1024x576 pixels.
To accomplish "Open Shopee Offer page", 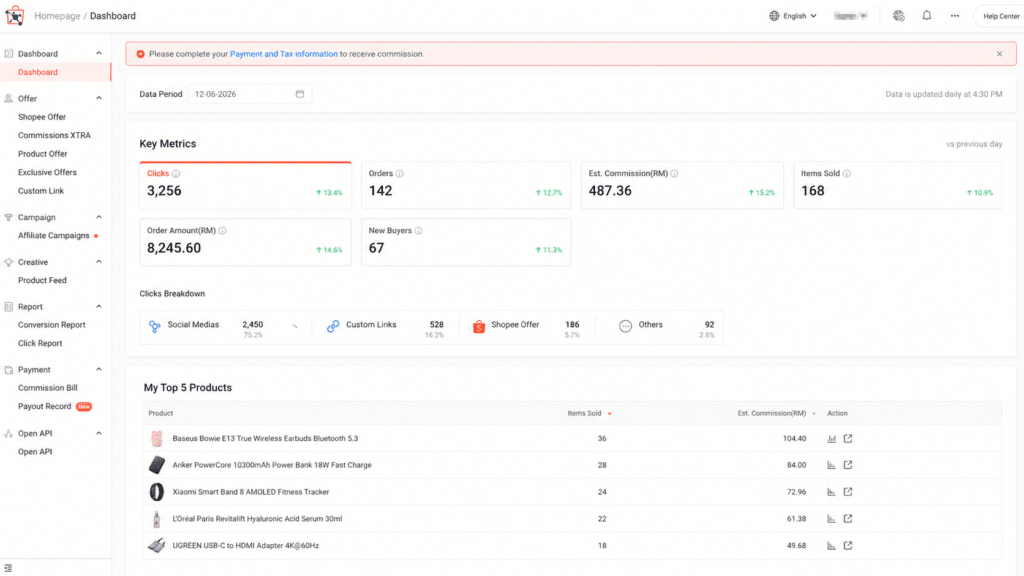I will (42, 117).
